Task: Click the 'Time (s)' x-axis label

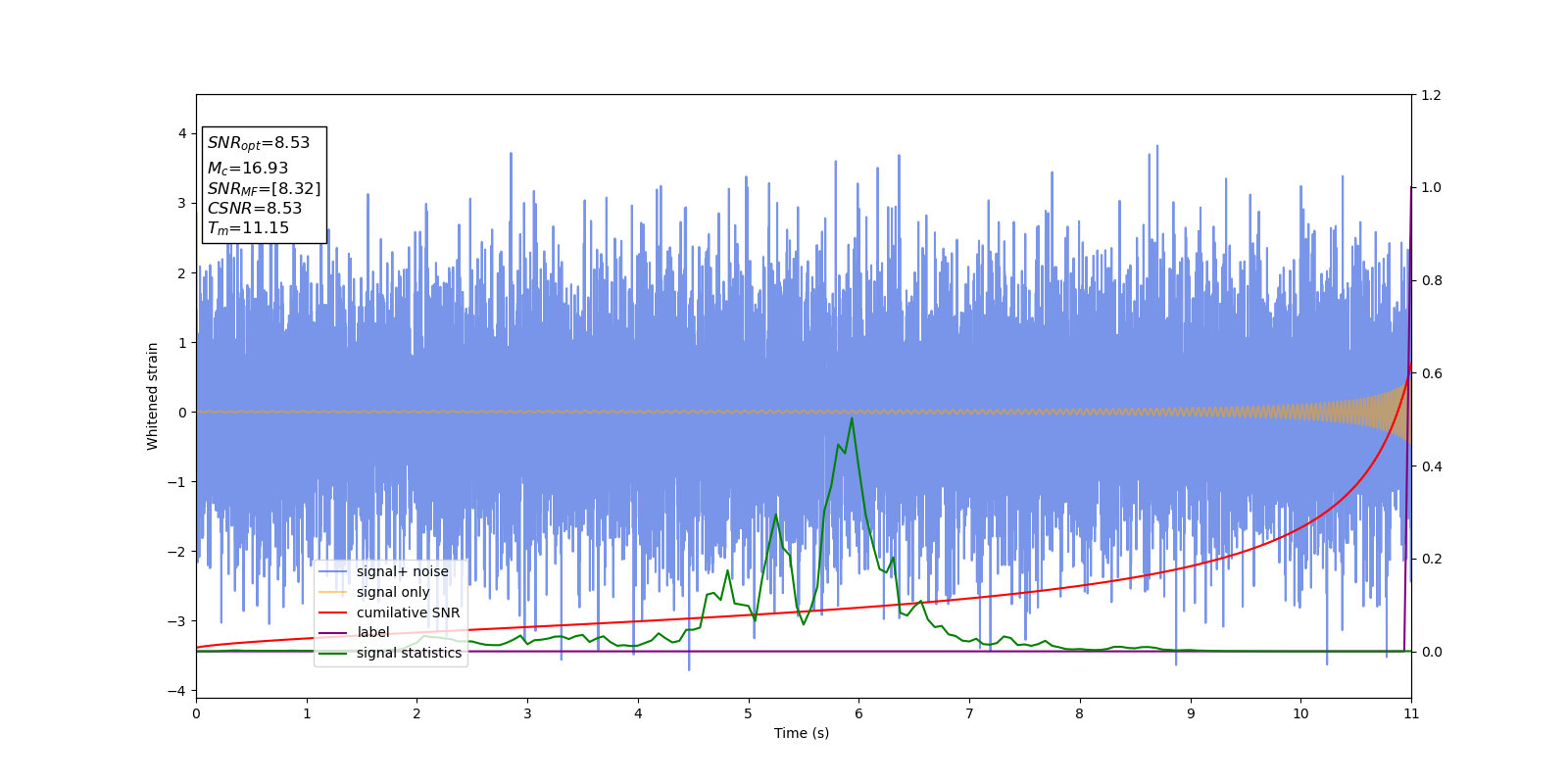Action: click(802, 733)
